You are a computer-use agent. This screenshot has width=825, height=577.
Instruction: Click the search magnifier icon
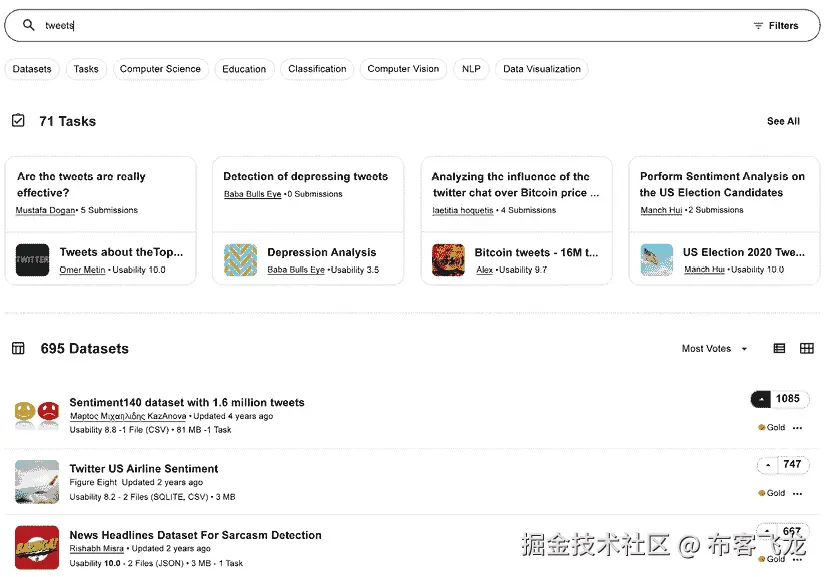point(28,25)
